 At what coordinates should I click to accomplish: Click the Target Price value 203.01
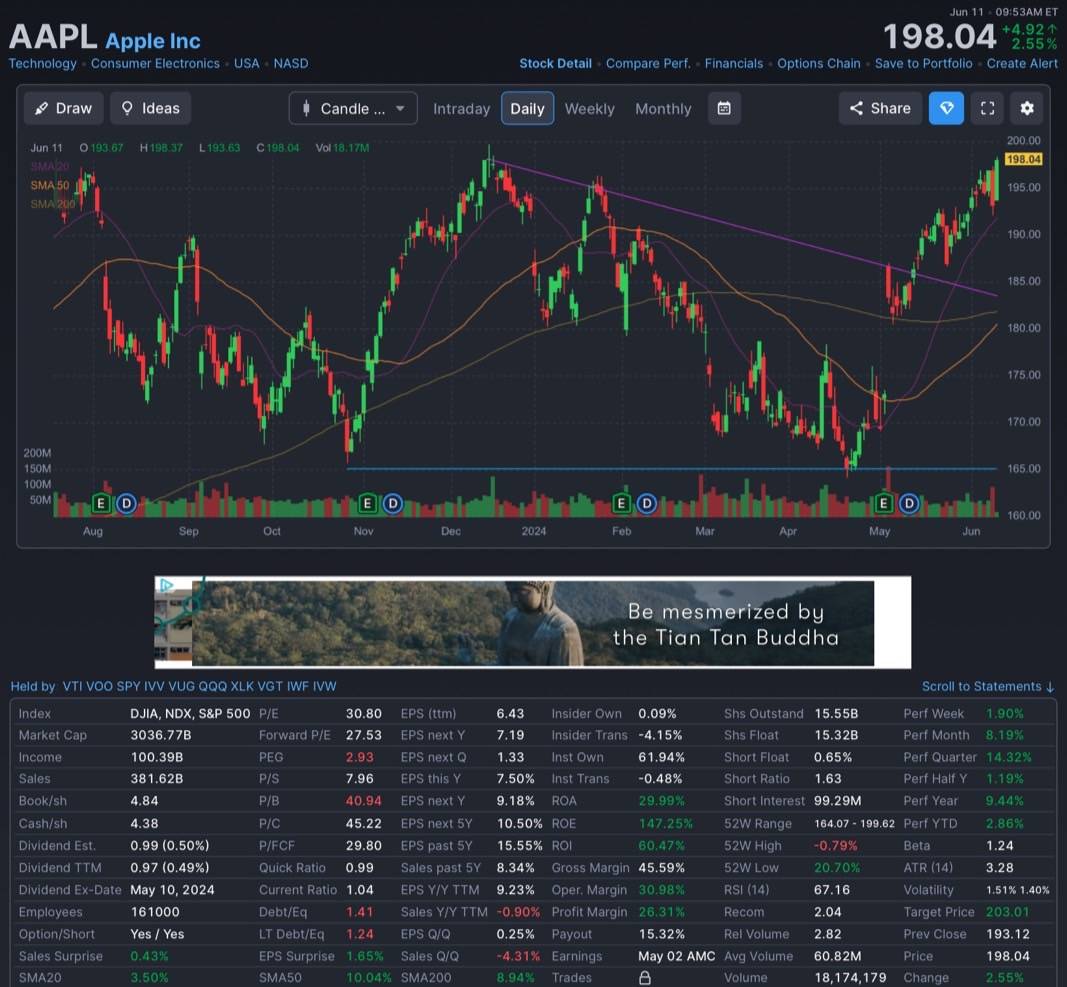point(1008,911)
